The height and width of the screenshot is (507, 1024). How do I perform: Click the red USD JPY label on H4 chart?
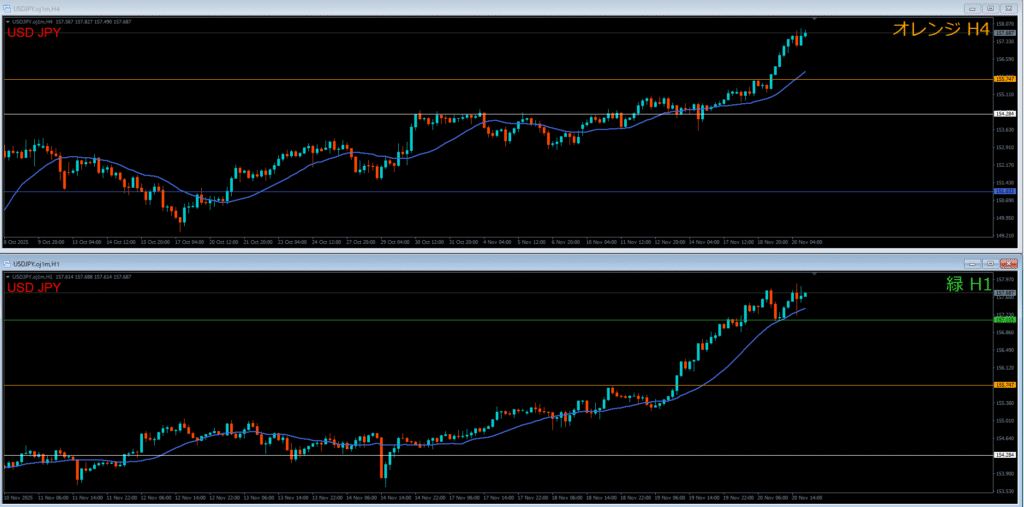coord(34,33)
